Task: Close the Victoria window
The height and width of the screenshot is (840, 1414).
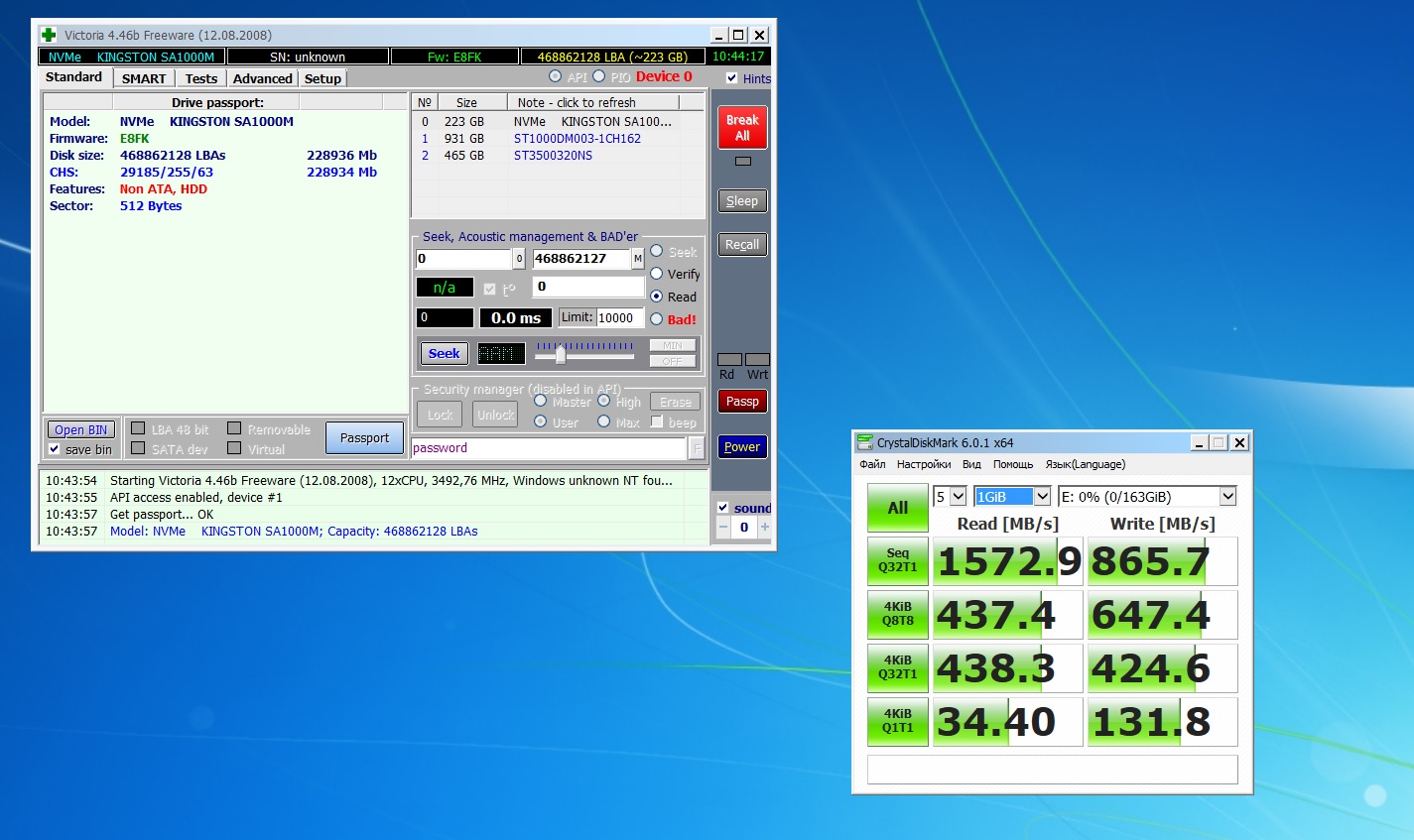Action: (x=759, y=35)
